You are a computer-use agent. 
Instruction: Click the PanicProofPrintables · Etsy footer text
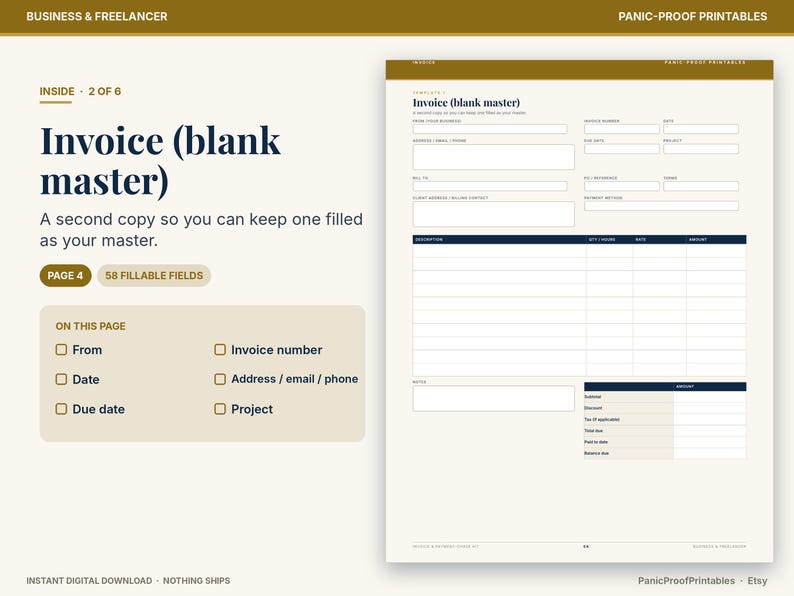tap(702, 581)
